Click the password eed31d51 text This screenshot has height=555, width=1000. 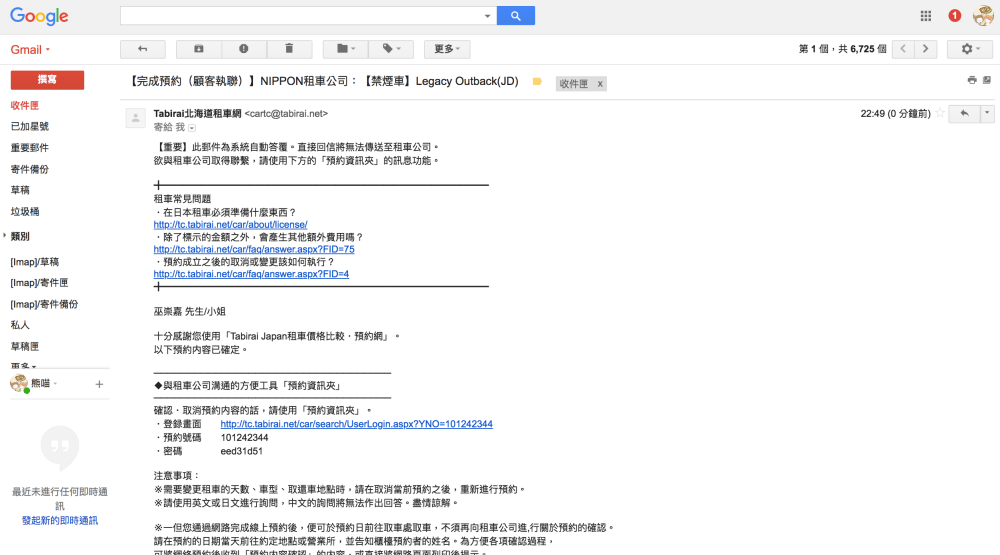point(242,451)
